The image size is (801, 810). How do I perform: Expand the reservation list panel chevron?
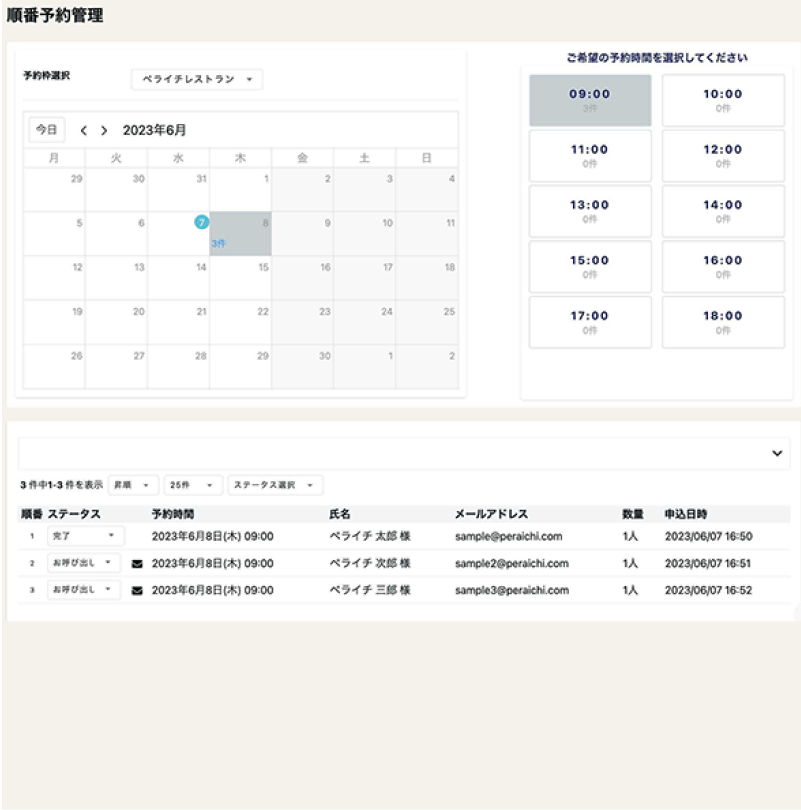click(x=775, y=452)
